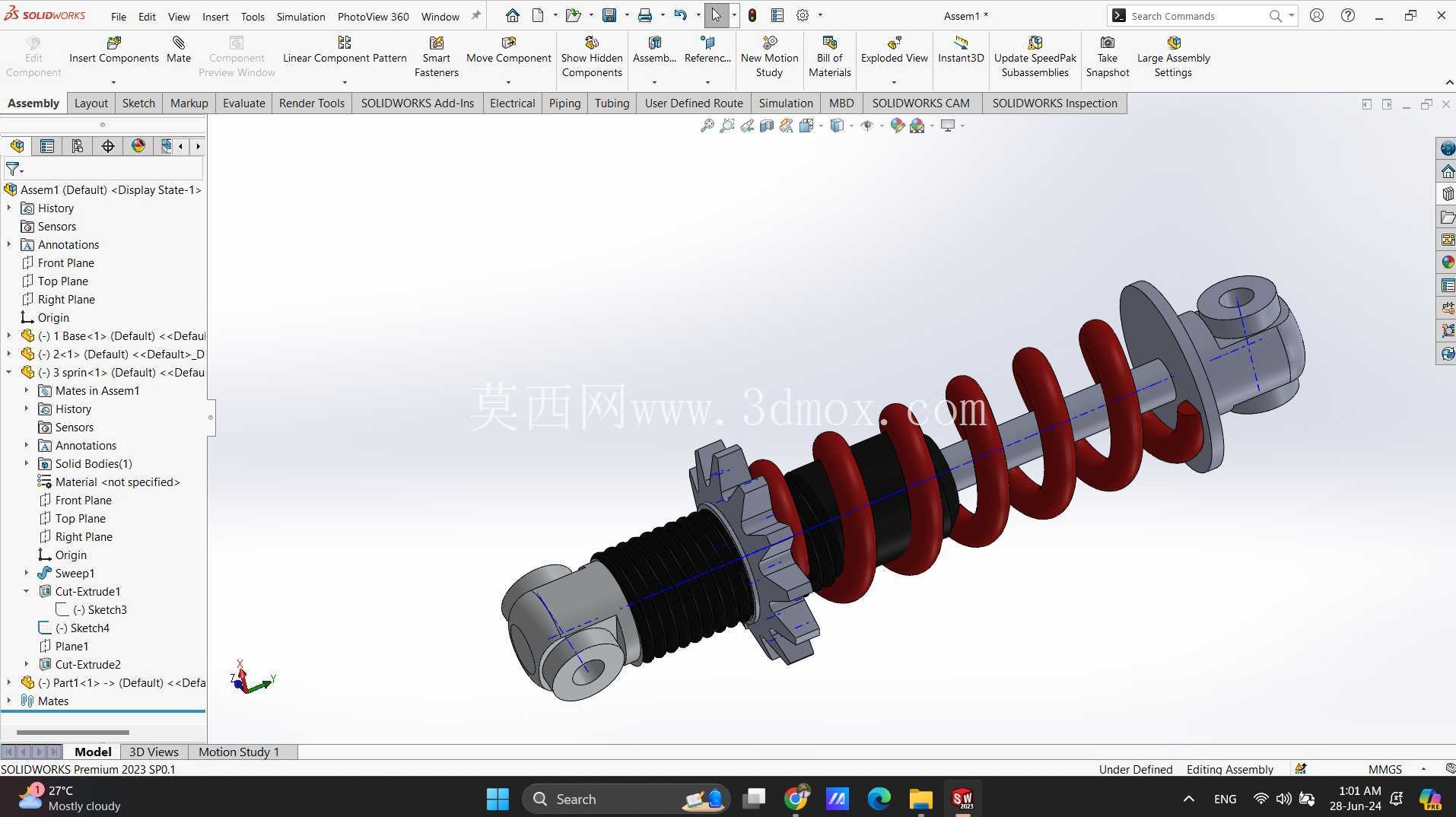Open Large Assembly Settings
The height and width of the screenshot is (817, 1456).
point(1173,57)
